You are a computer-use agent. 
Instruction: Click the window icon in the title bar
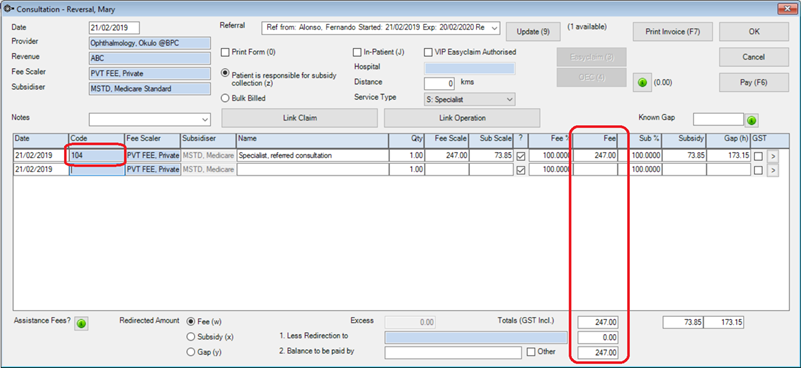pos(8,8)
